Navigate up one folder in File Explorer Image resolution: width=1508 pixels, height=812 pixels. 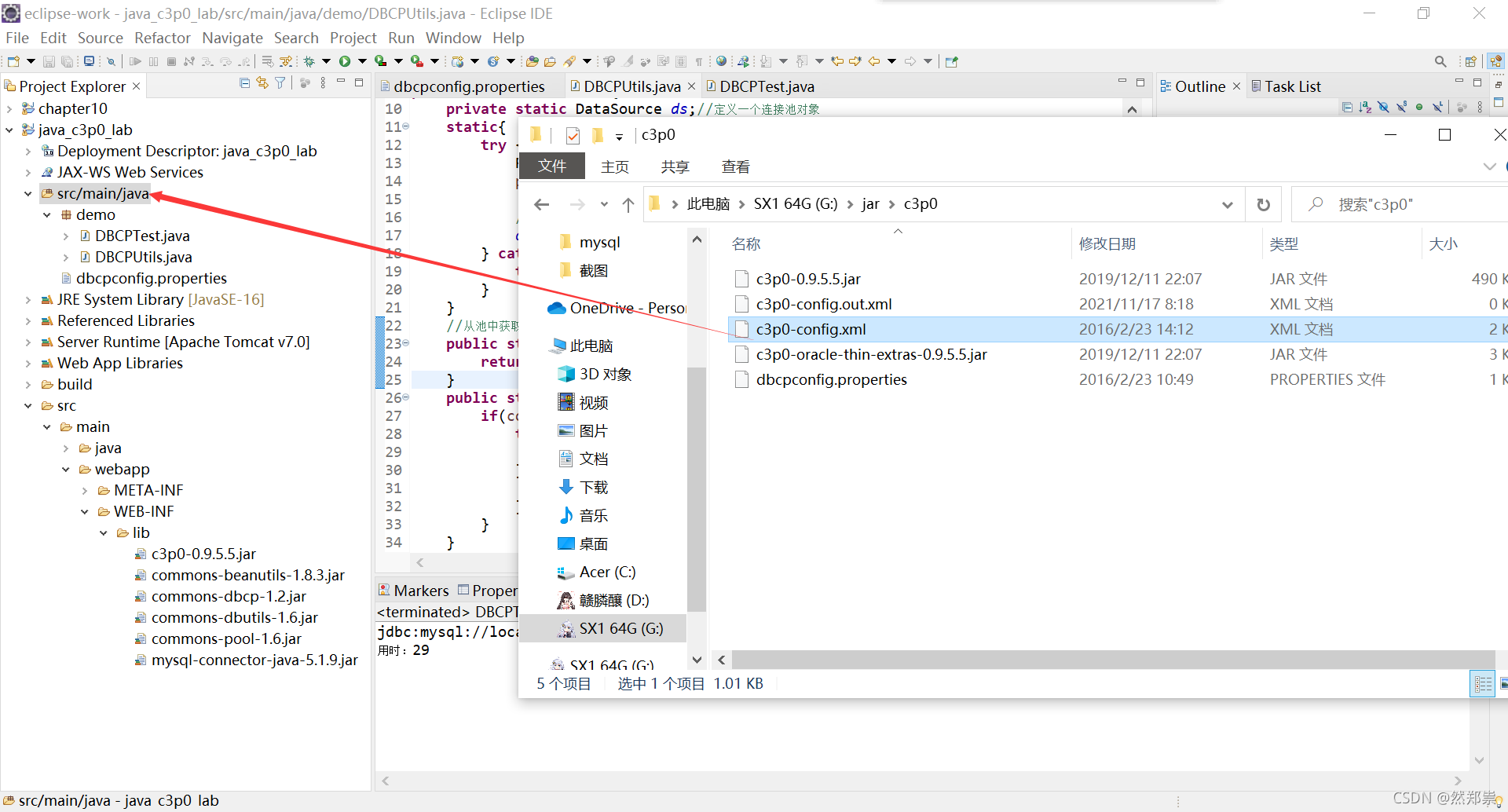coord(628,204)
